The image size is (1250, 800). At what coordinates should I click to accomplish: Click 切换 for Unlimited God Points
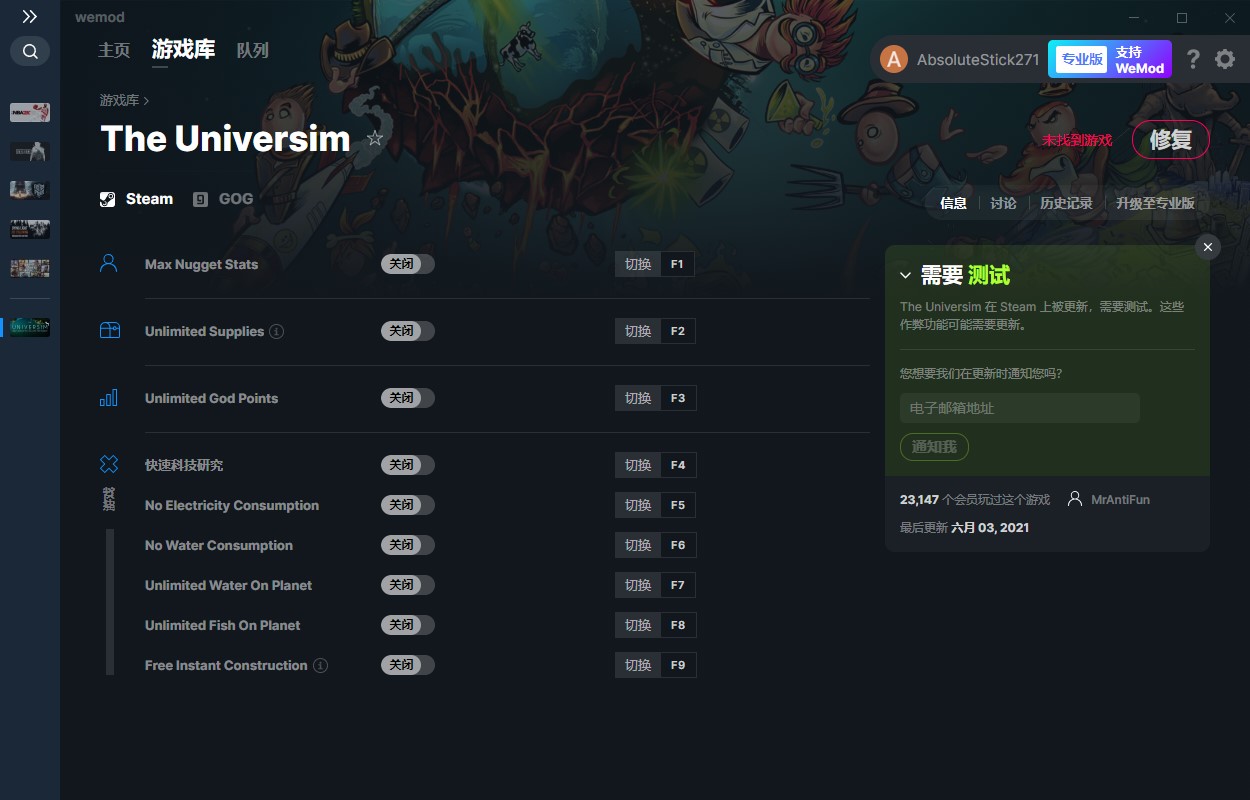pos(638,398)
